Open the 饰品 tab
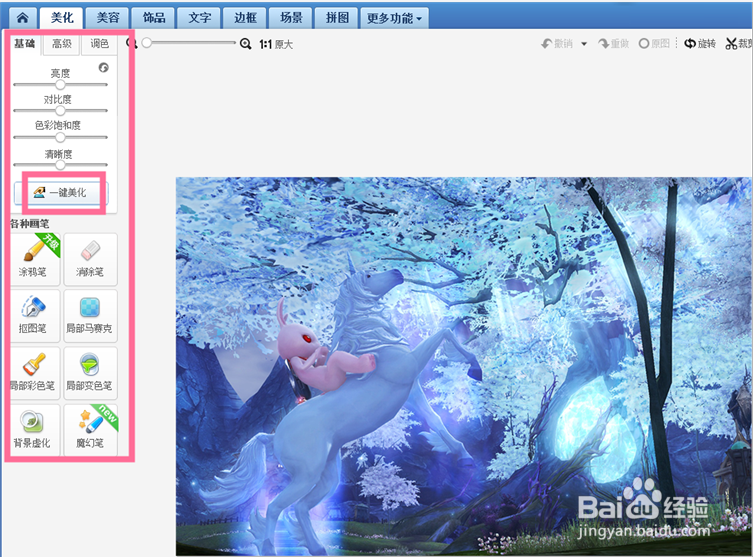Image resolution: width=753 pixels, height=557 pixels. 153,18
